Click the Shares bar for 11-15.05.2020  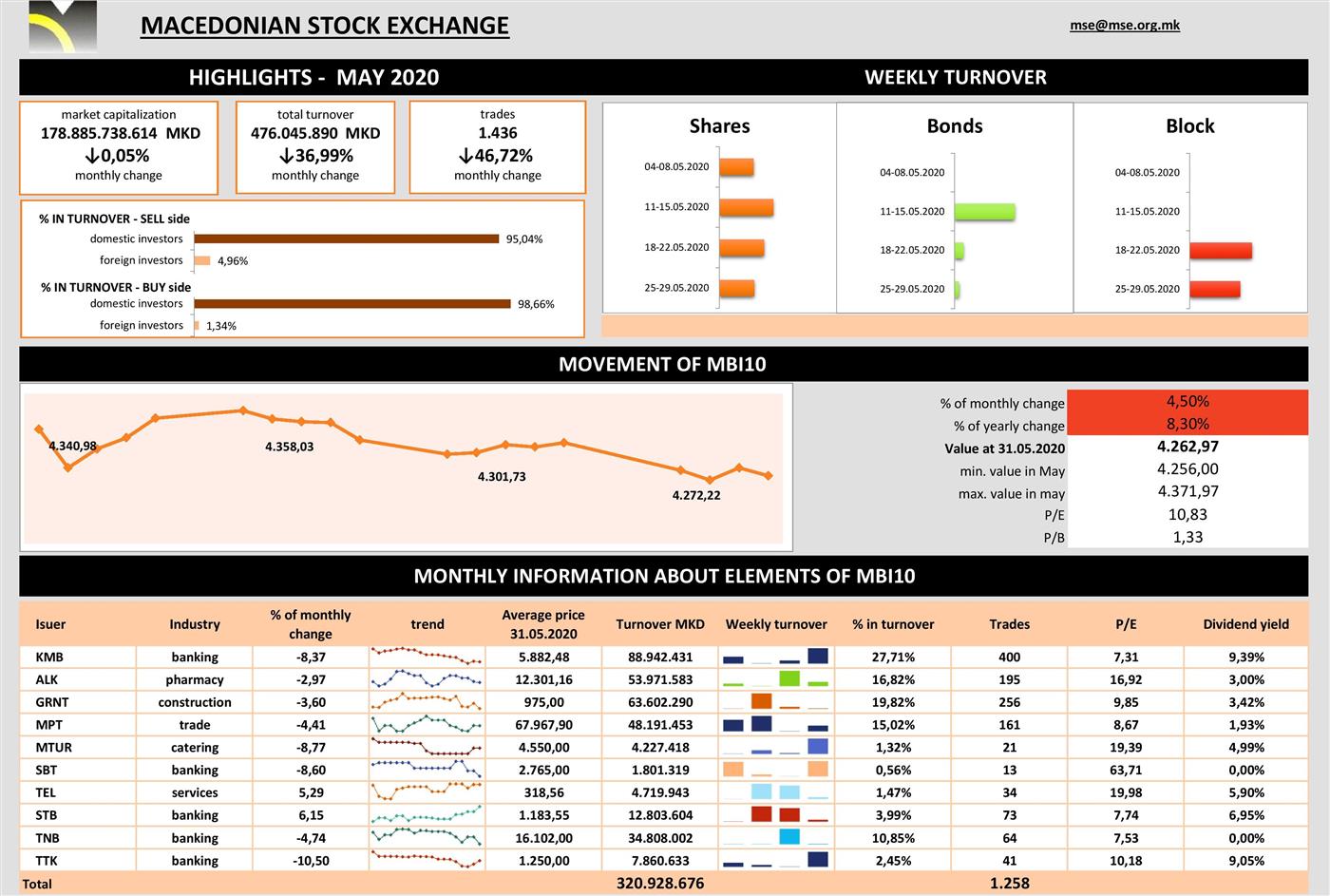(746, 207)
